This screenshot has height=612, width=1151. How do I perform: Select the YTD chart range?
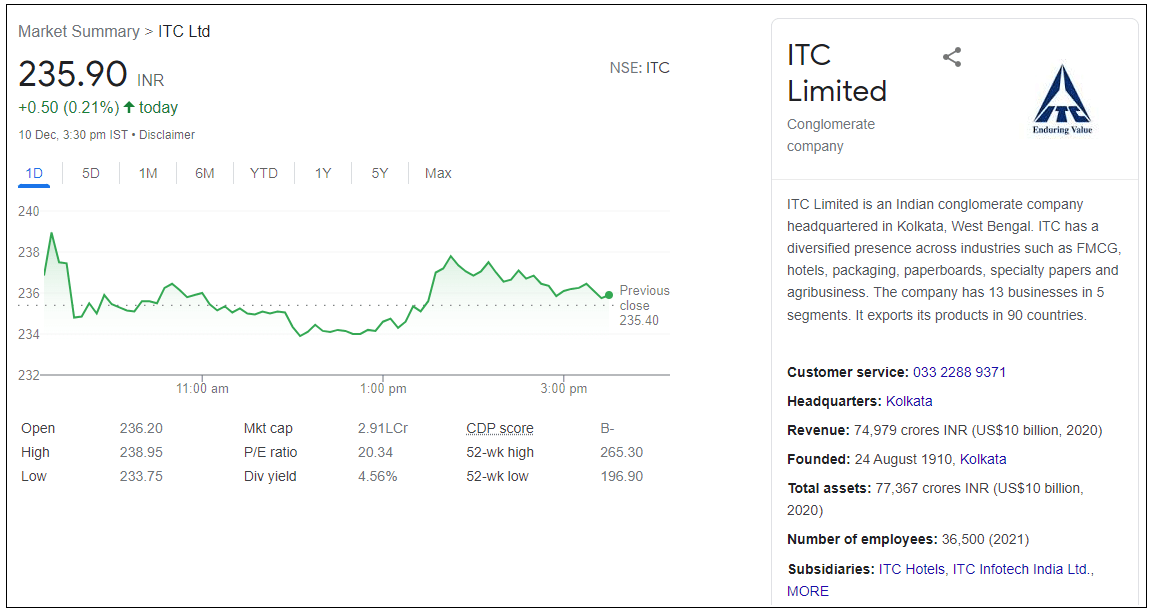click(264, 174)
